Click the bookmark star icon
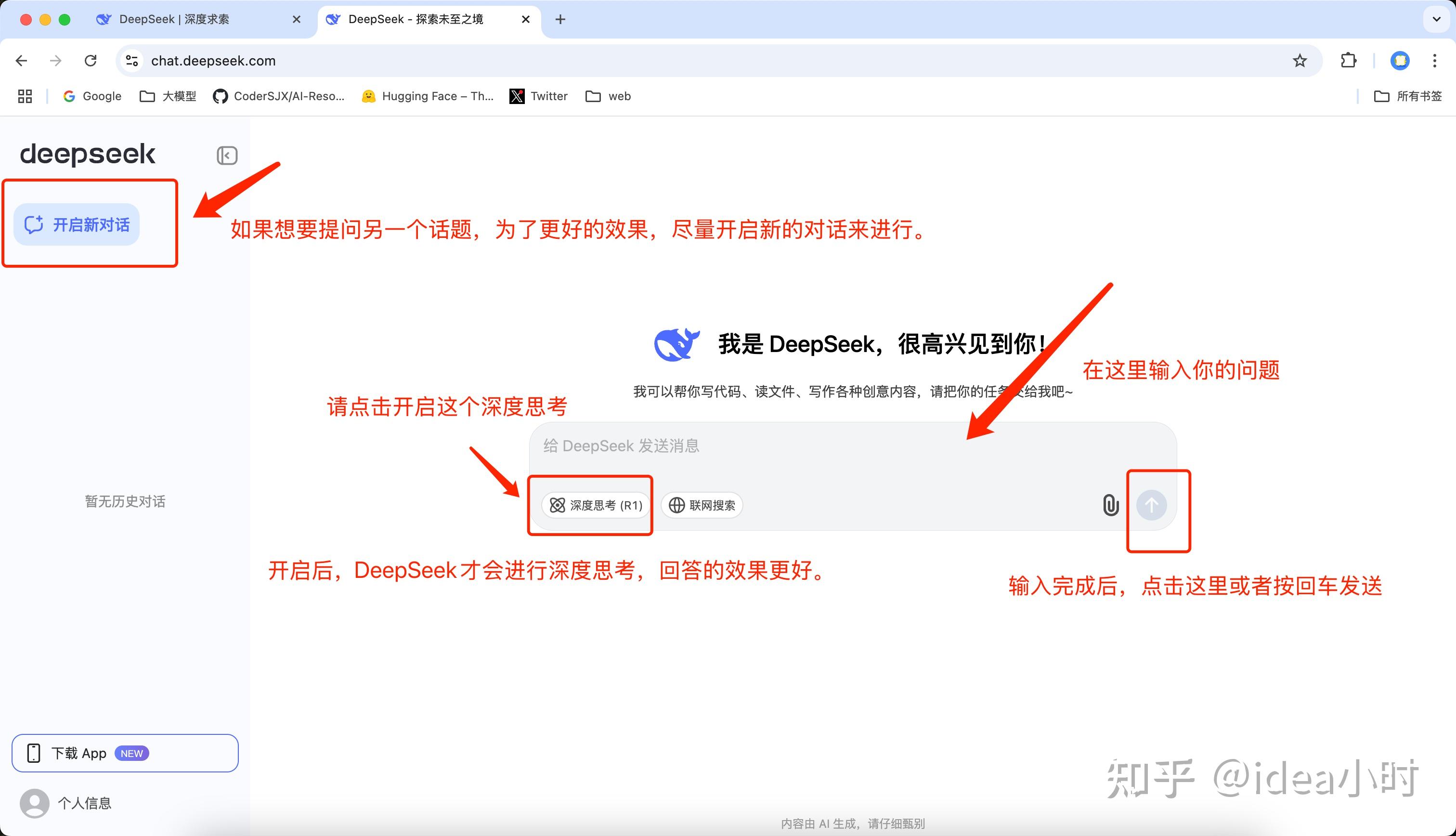Image resolution: width=1456 pixels, height=836 pixels. (x=1300, y=61)
